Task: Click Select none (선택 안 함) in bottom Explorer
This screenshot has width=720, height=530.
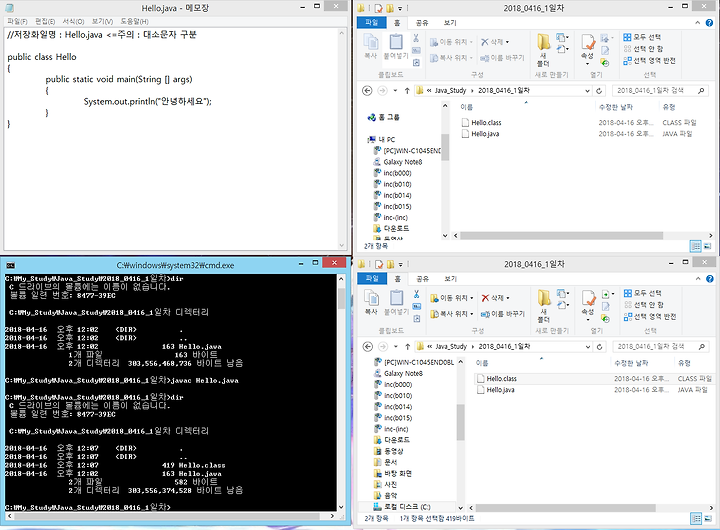Action: pos(644,305)
